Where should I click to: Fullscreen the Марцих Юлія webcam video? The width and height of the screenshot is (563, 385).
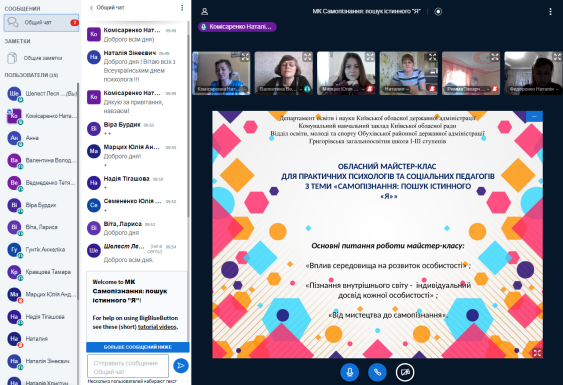[370, 57]
